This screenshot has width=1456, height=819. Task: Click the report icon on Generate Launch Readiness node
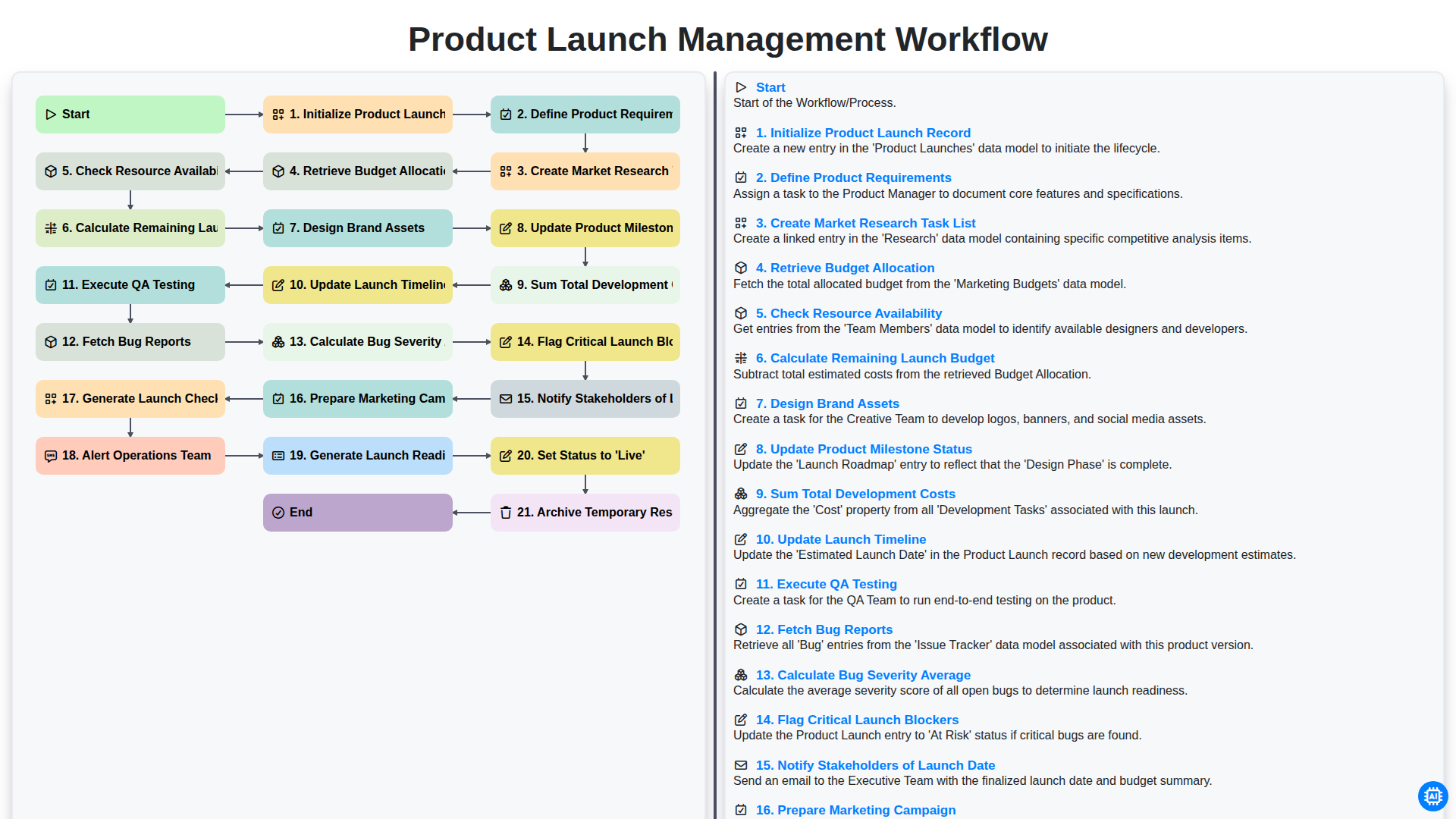[x=278, y=456]
